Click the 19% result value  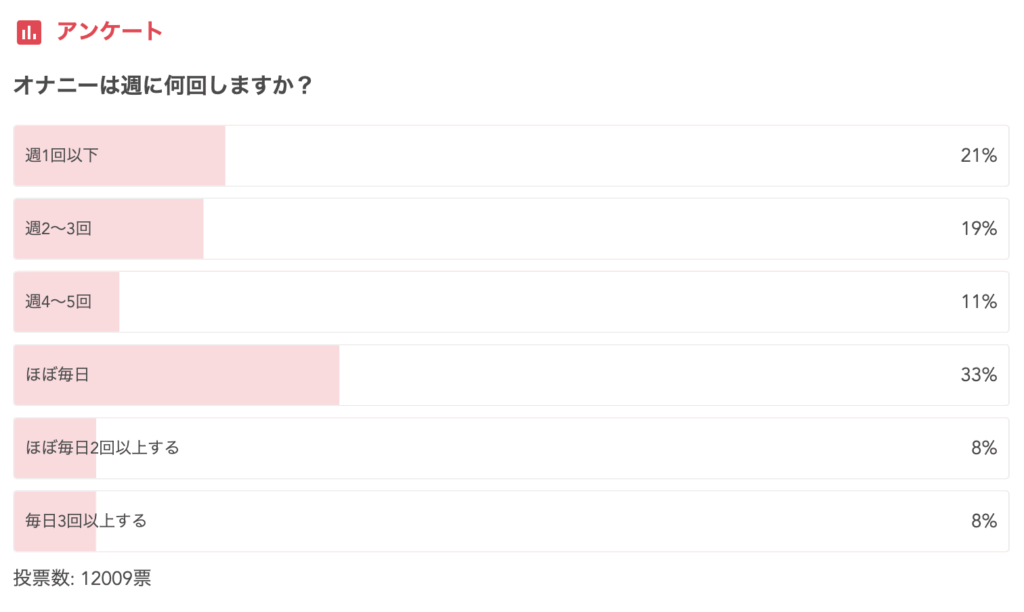(978, 228)
